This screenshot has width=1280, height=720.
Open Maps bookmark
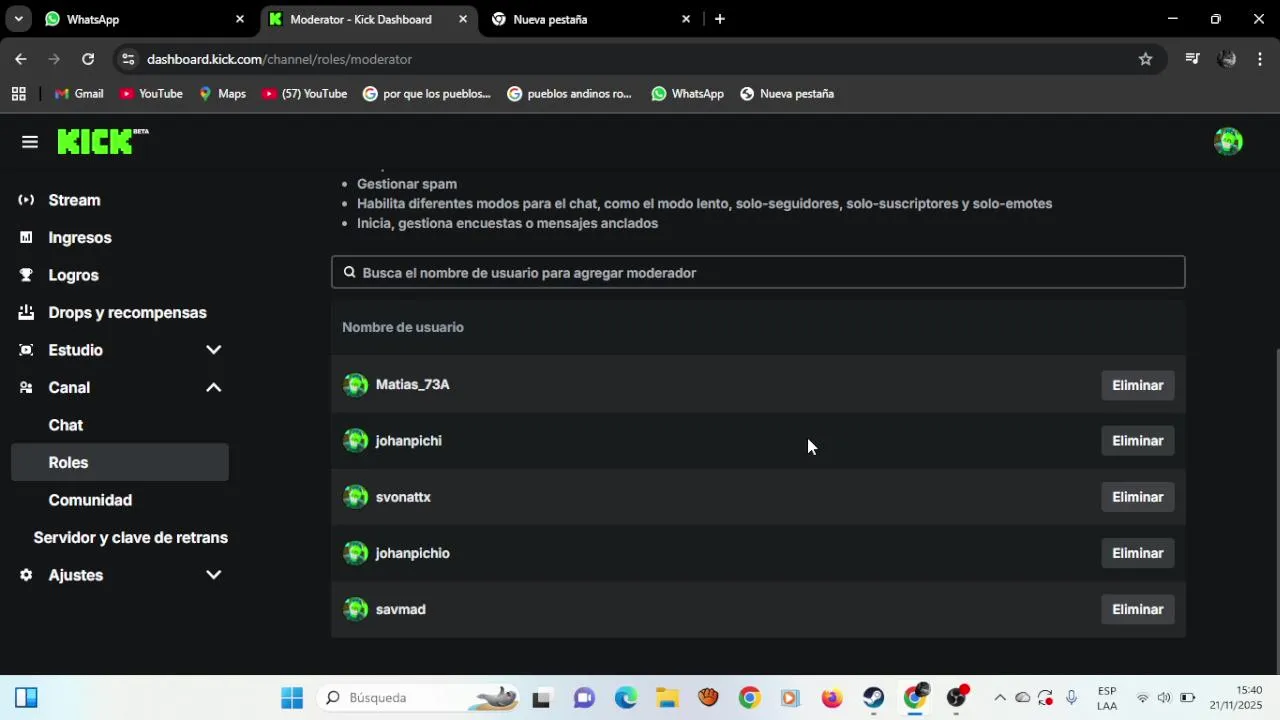pyautogui.click(x=222, y=94)
